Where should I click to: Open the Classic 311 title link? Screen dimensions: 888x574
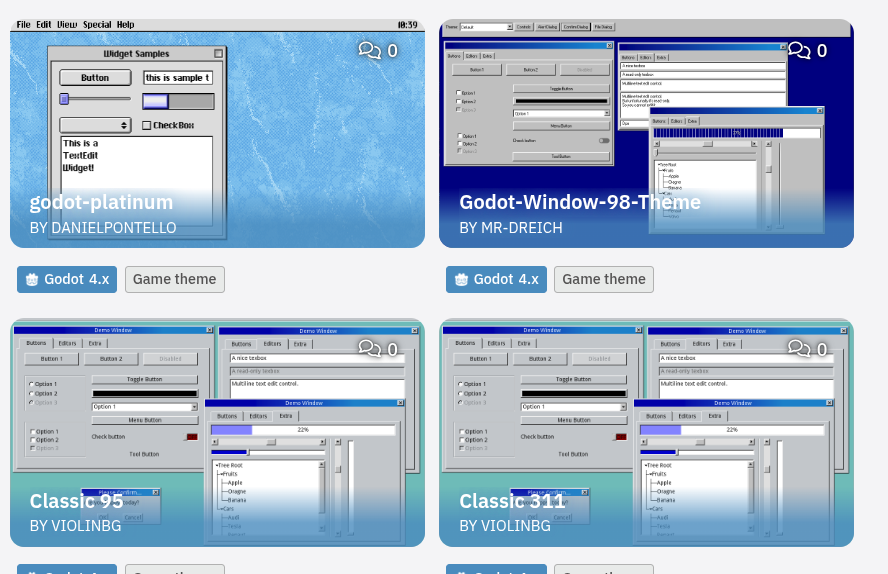click(x=512, y=501)
